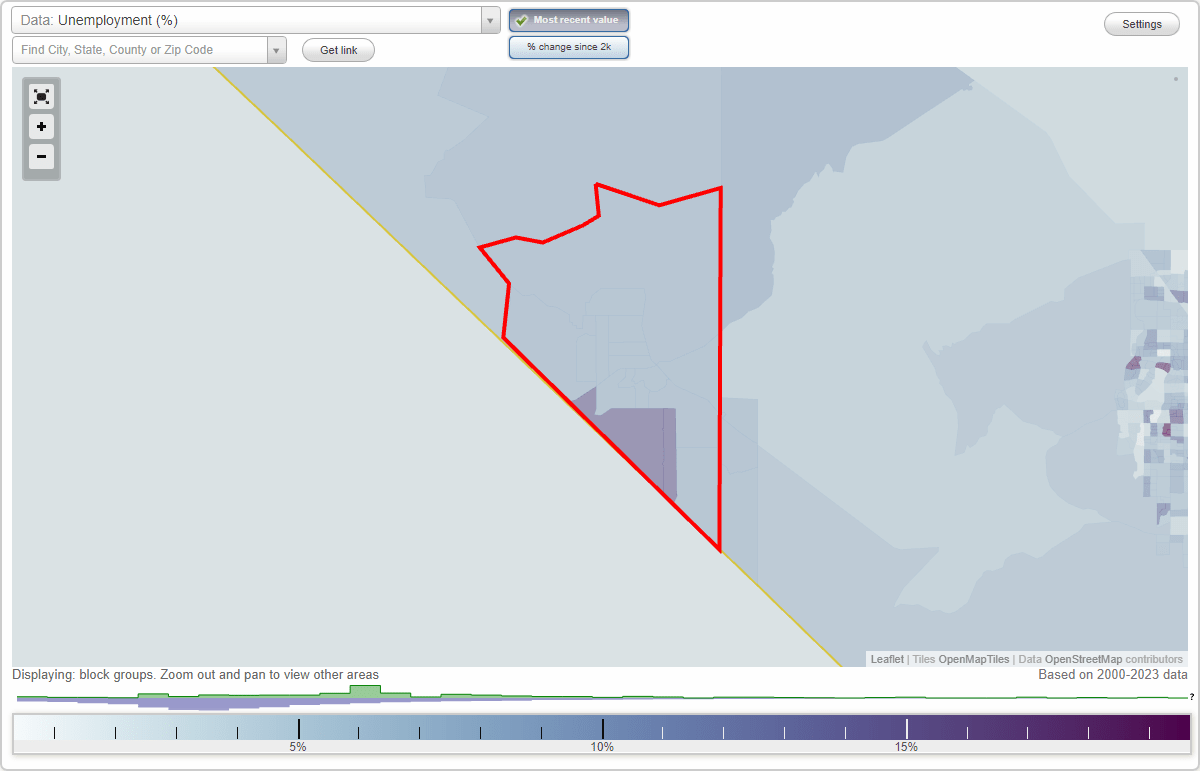Expand the Data selector arrow
Viewport: 1200px width, 771px height.
point(491,20)
